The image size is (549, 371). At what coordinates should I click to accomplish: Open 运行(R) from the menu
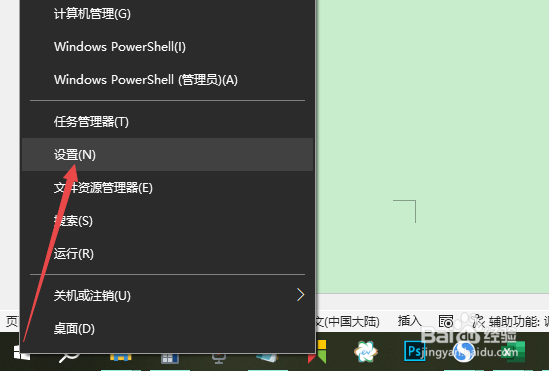point(167,253)
